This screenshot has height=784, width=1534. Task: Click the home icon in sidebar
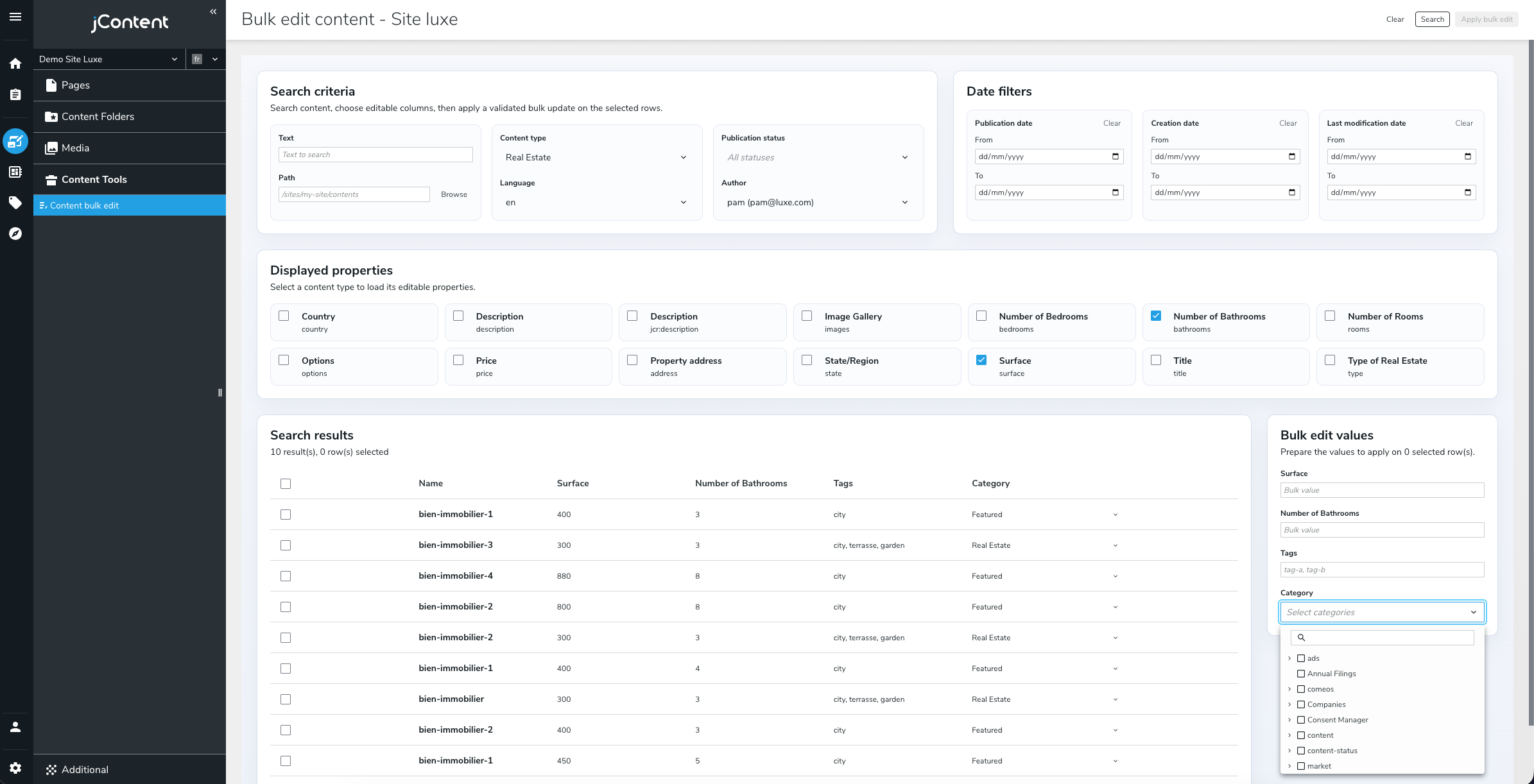click(x=15, y=64)
